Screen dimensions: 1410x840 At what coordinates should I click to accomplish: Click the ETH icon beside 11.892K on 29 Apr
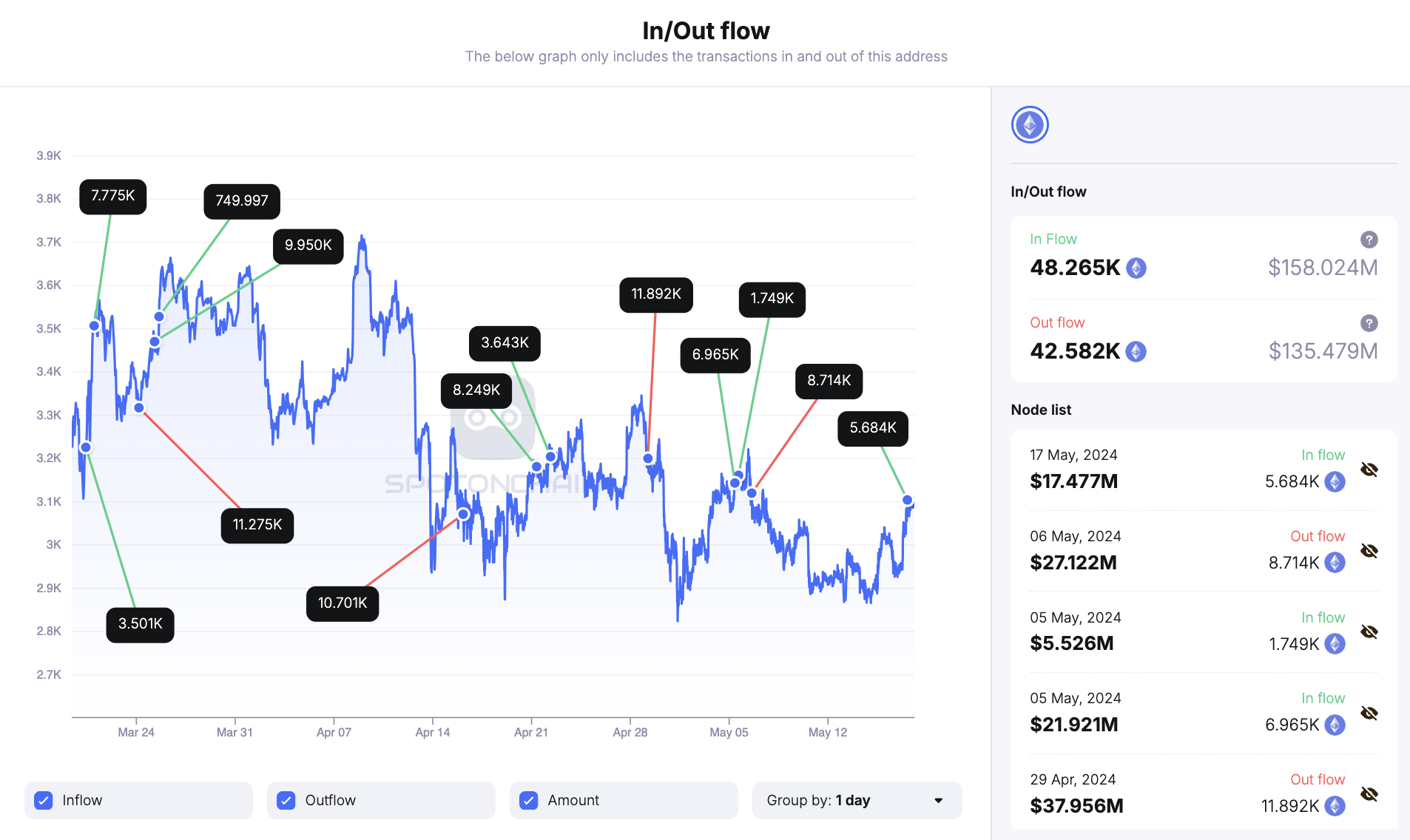(1334, 806)
